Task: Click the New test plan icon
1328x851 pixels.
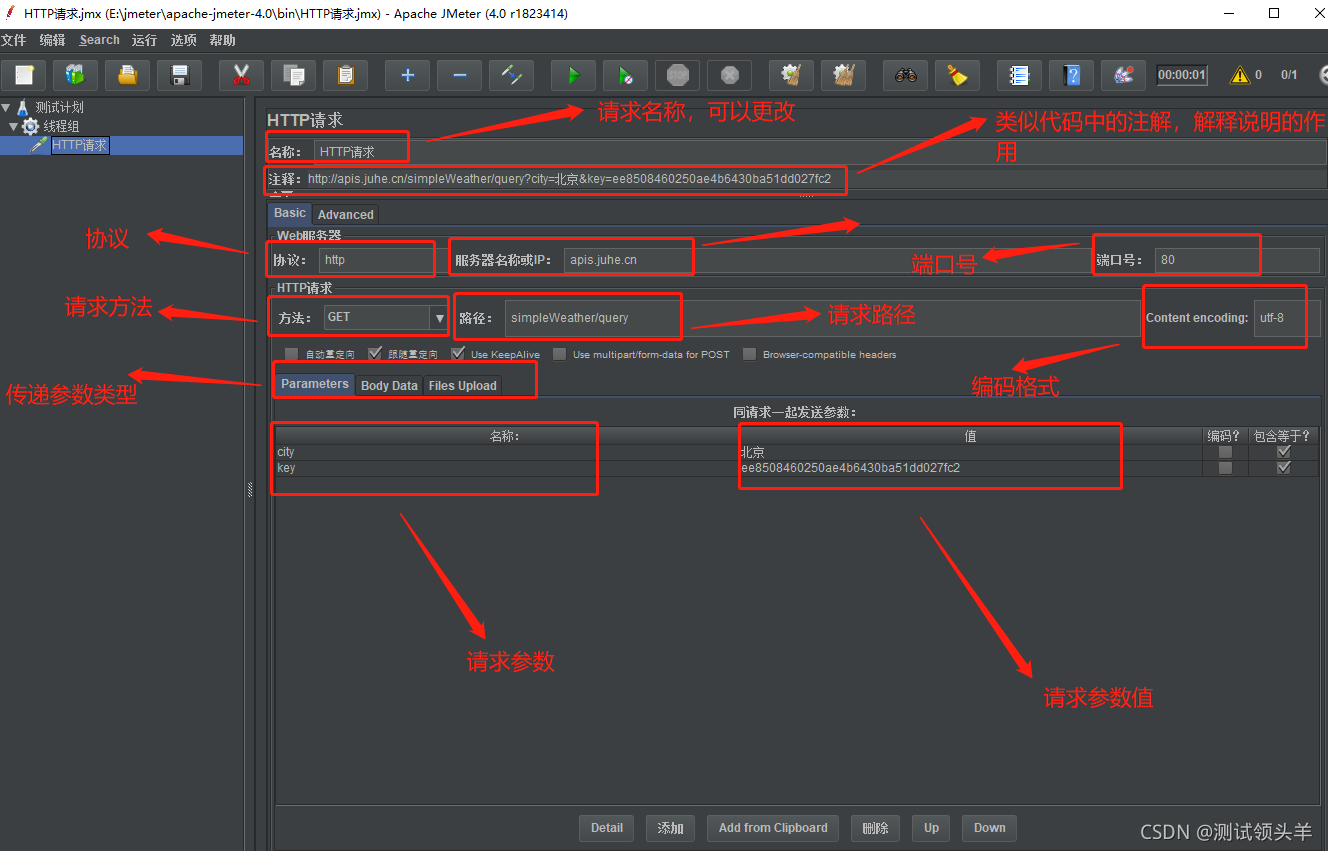Action: pyautogui.click(x=24, y=75)
